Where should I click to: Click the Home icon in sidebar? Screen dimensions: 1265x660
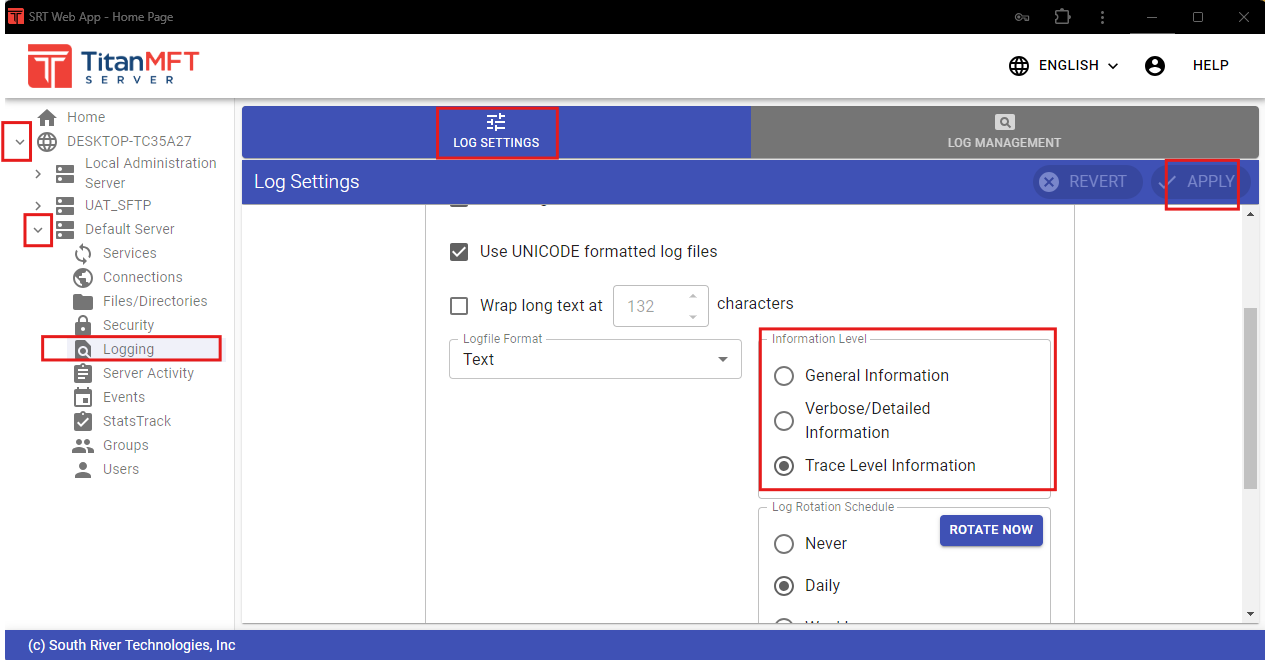tap(47, 117)
